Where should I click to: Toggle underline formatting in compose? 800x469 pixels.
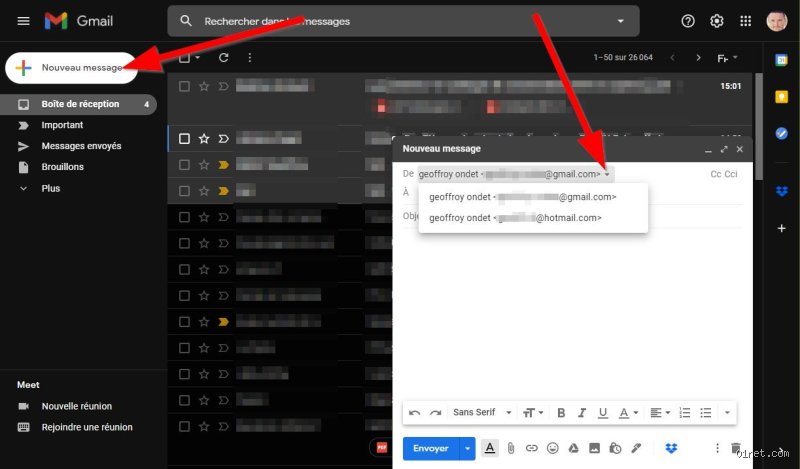click(x=603, y=412)
